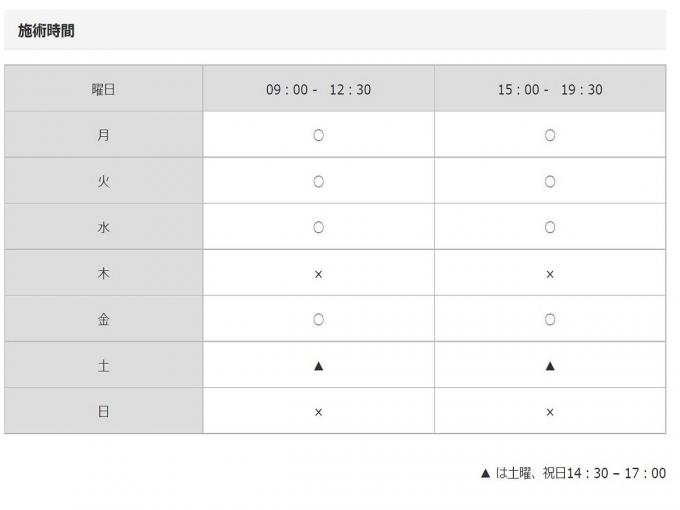Click the 日 row label
680x510 pixels.
[103, 412]
